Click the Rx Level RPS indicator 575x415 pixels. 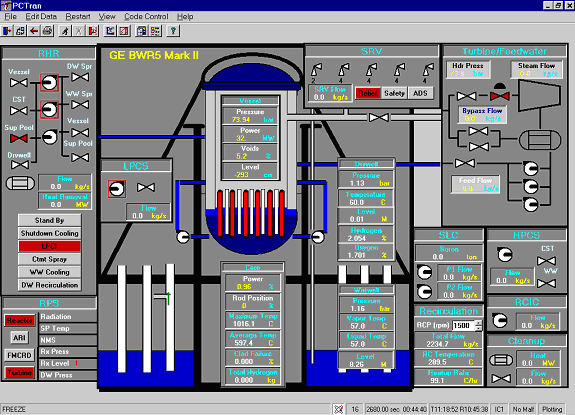(x=68, y=363)
